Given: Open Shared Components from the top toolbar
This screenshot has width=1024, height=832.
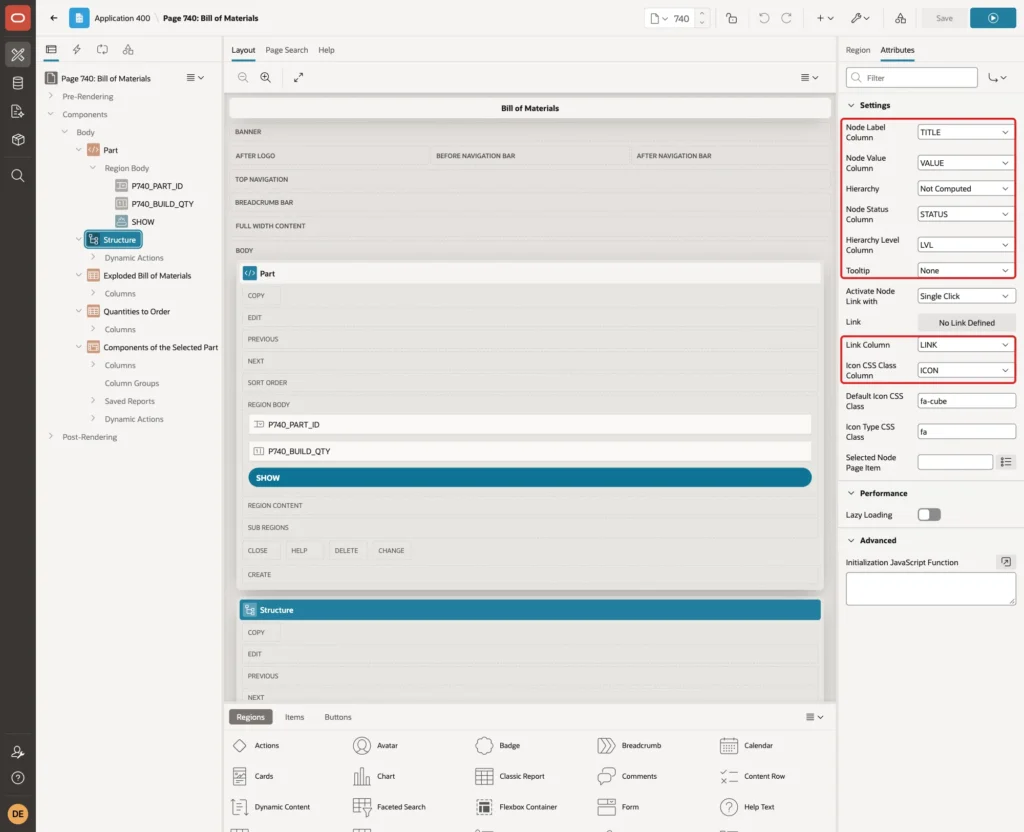Looking at the screenshot, I should click(x=901, y=18).
